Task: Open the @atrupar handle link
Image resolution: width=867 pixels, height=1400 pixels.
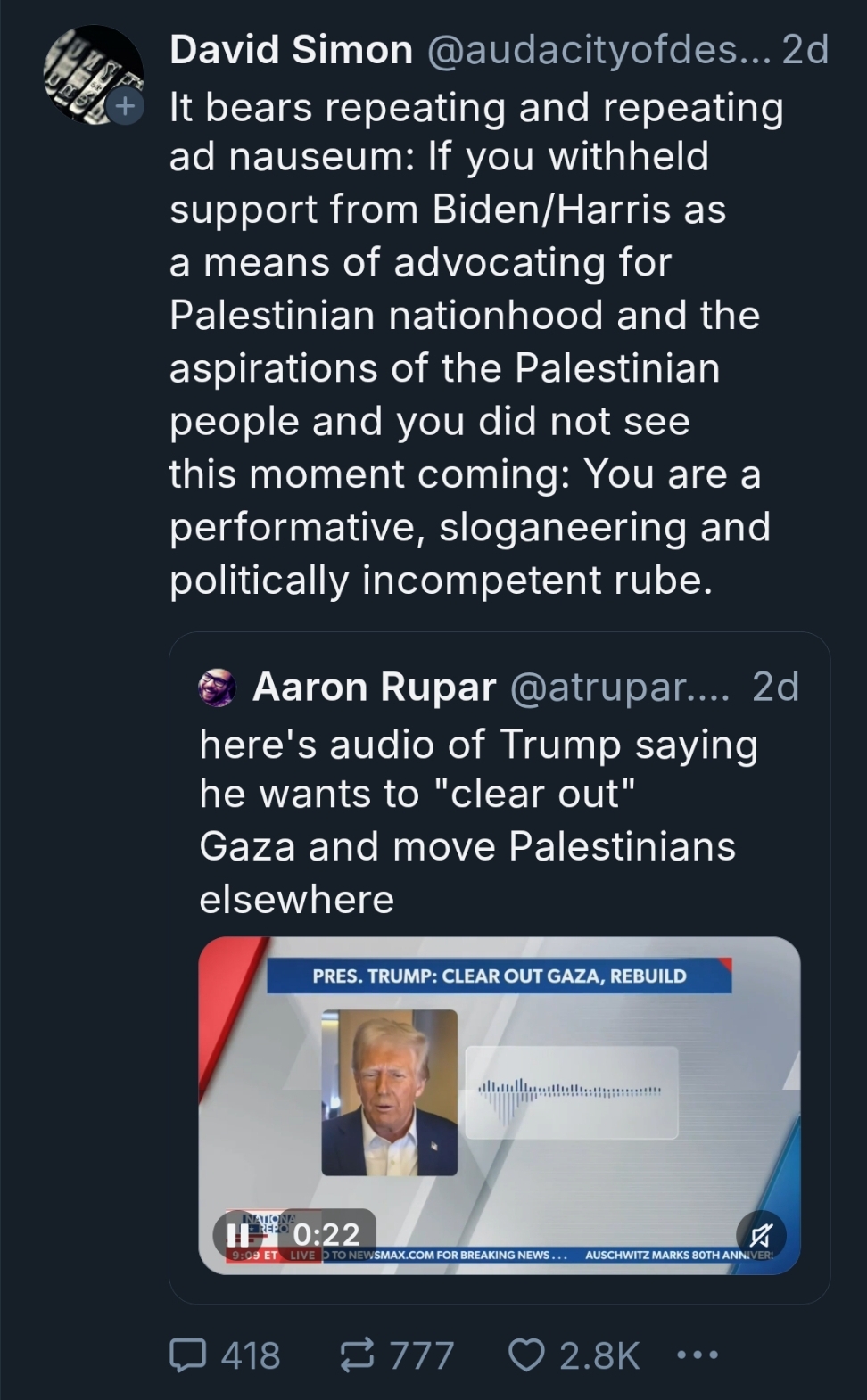Action: (x=620, y=687)
